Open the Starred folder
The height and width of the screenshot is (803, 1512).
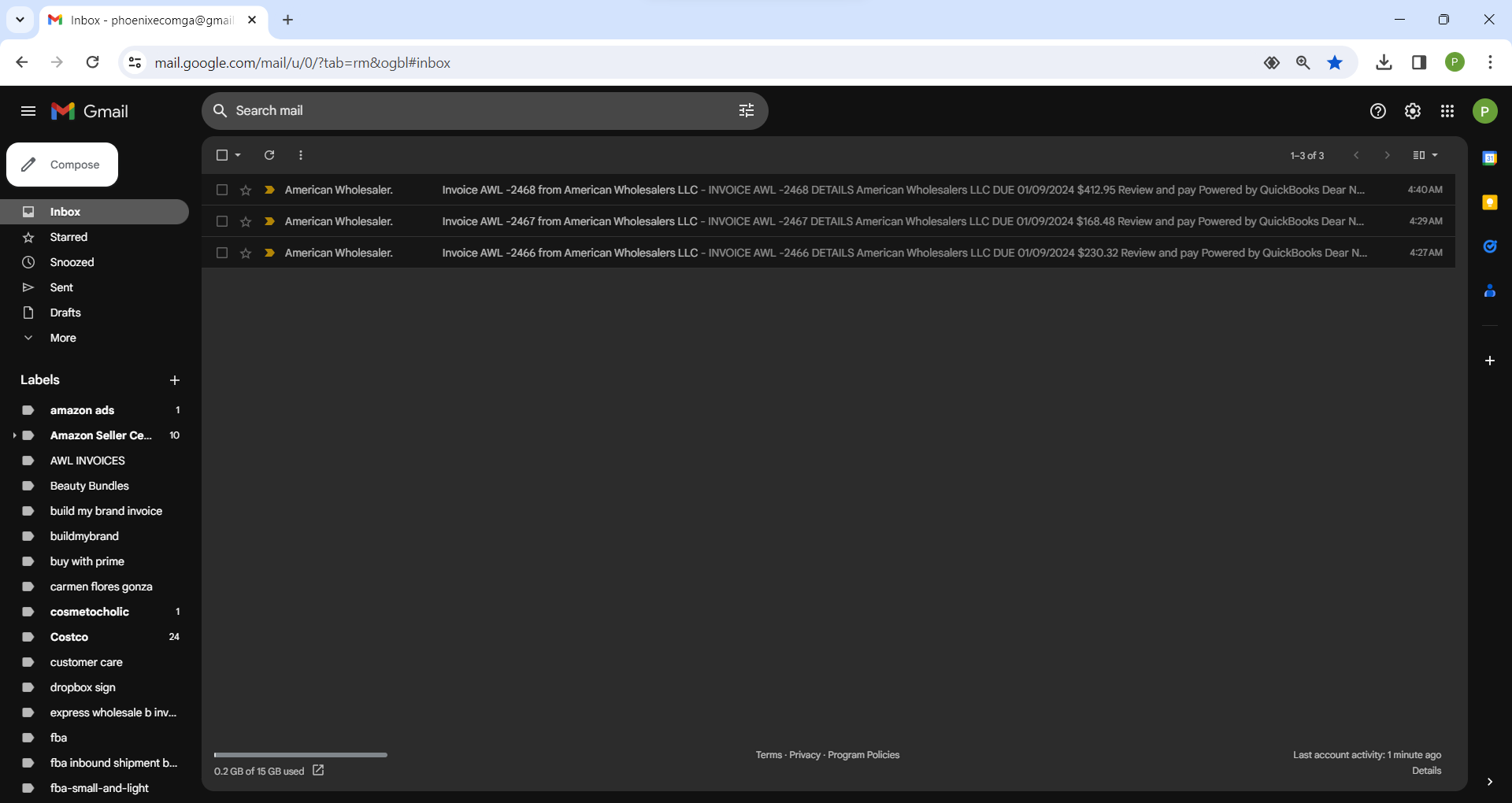pos(94,237)
